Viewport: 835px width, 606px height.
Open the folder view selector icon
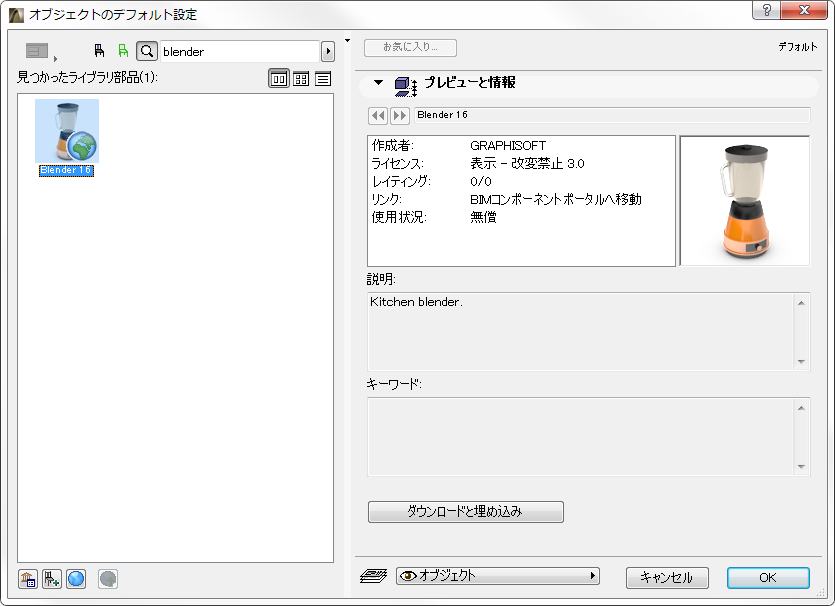(x=37, y=51)
